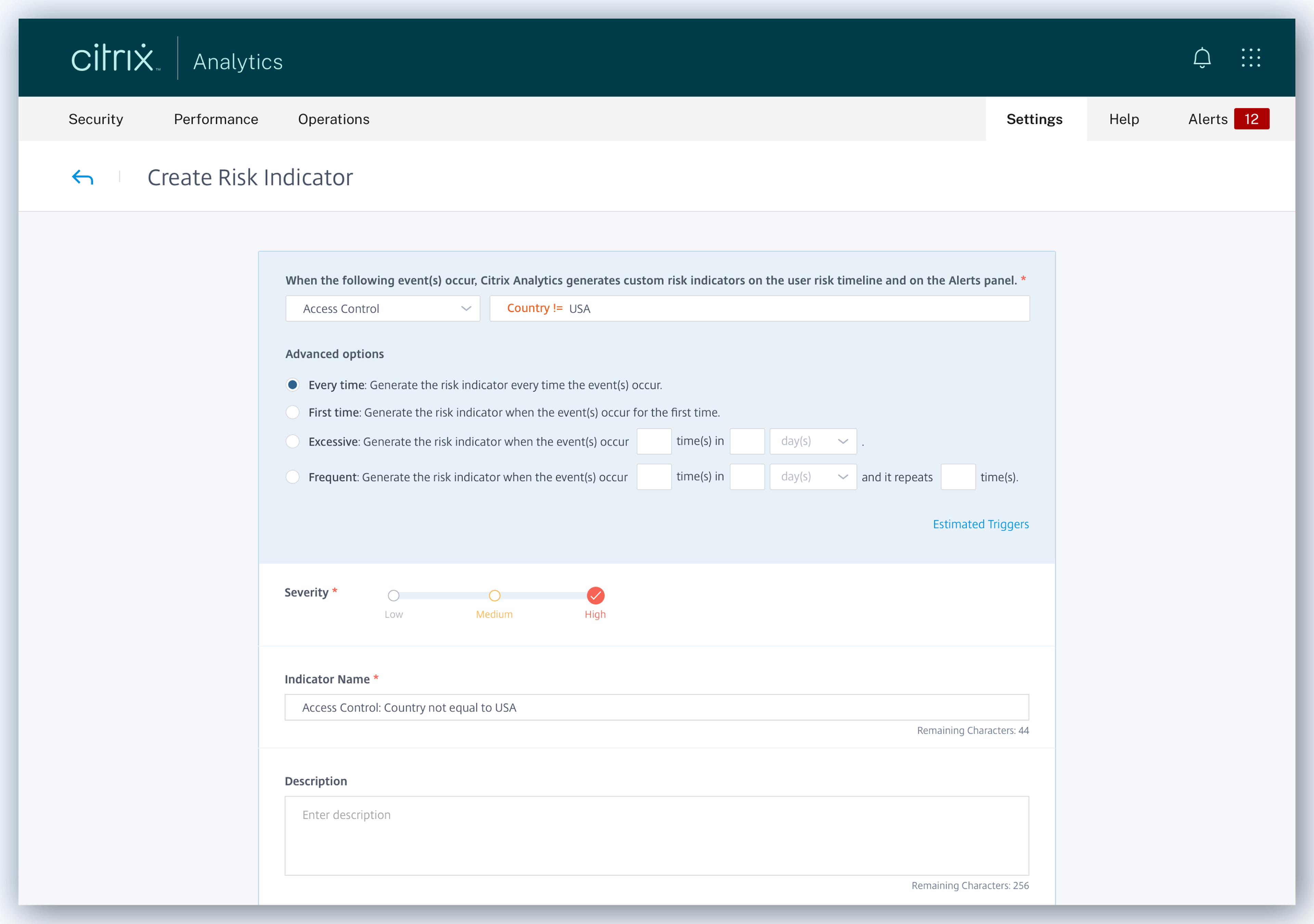Switch to the Performance tab

pos(216,119)
